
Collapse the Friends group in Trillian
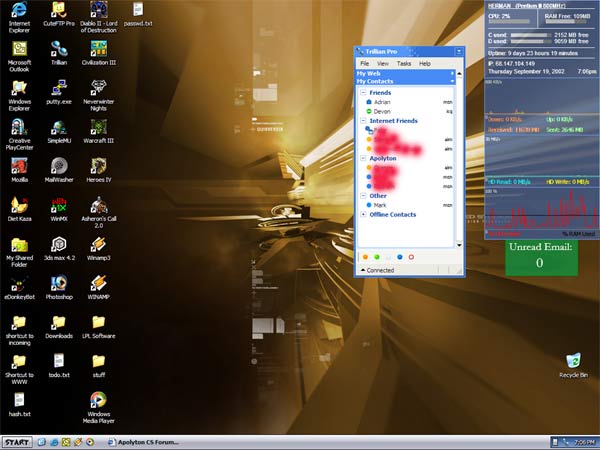pyautogui.click(x=363, y=93)
